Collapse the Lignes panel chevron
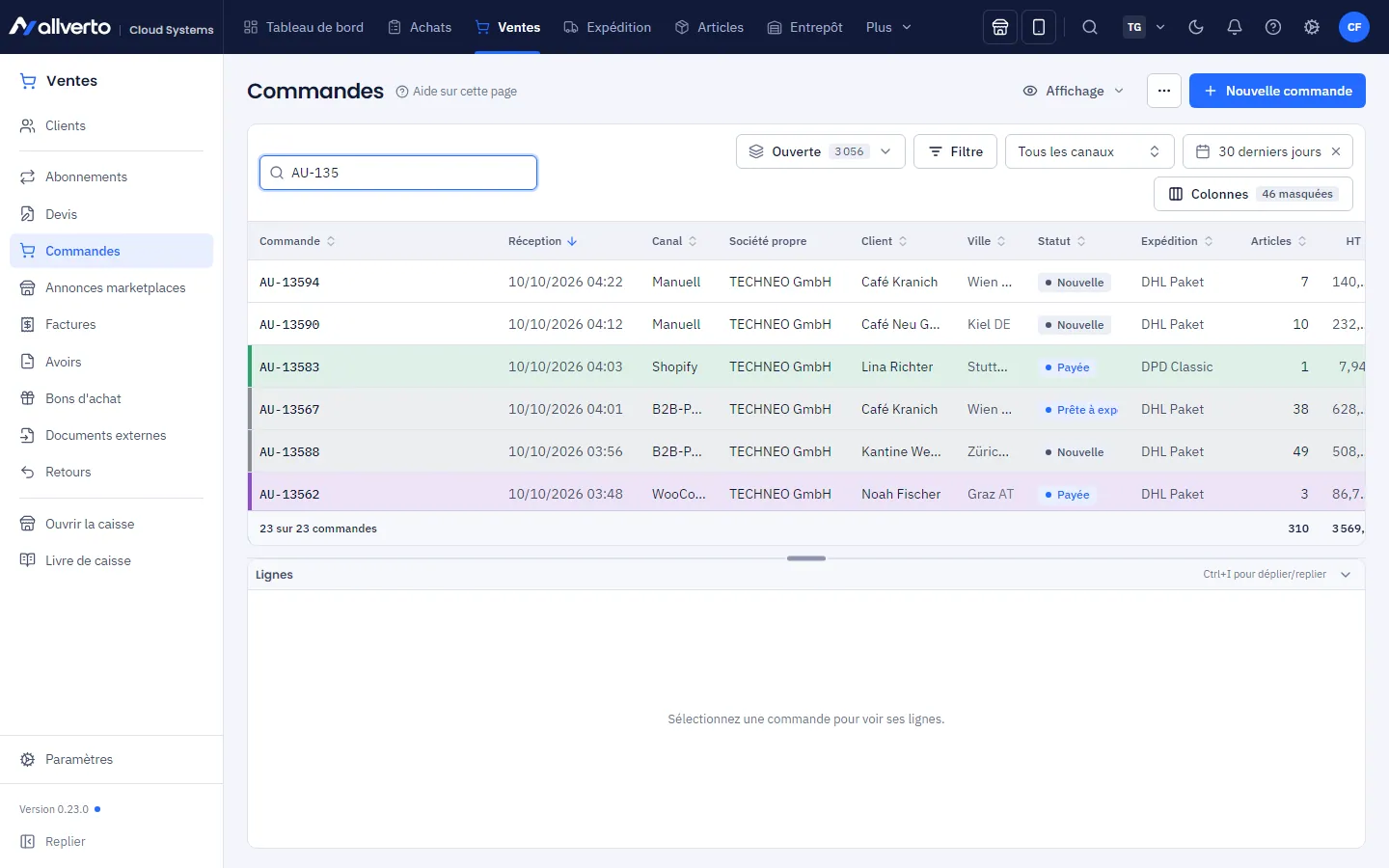The image size is (1389, 868). 1346,575
